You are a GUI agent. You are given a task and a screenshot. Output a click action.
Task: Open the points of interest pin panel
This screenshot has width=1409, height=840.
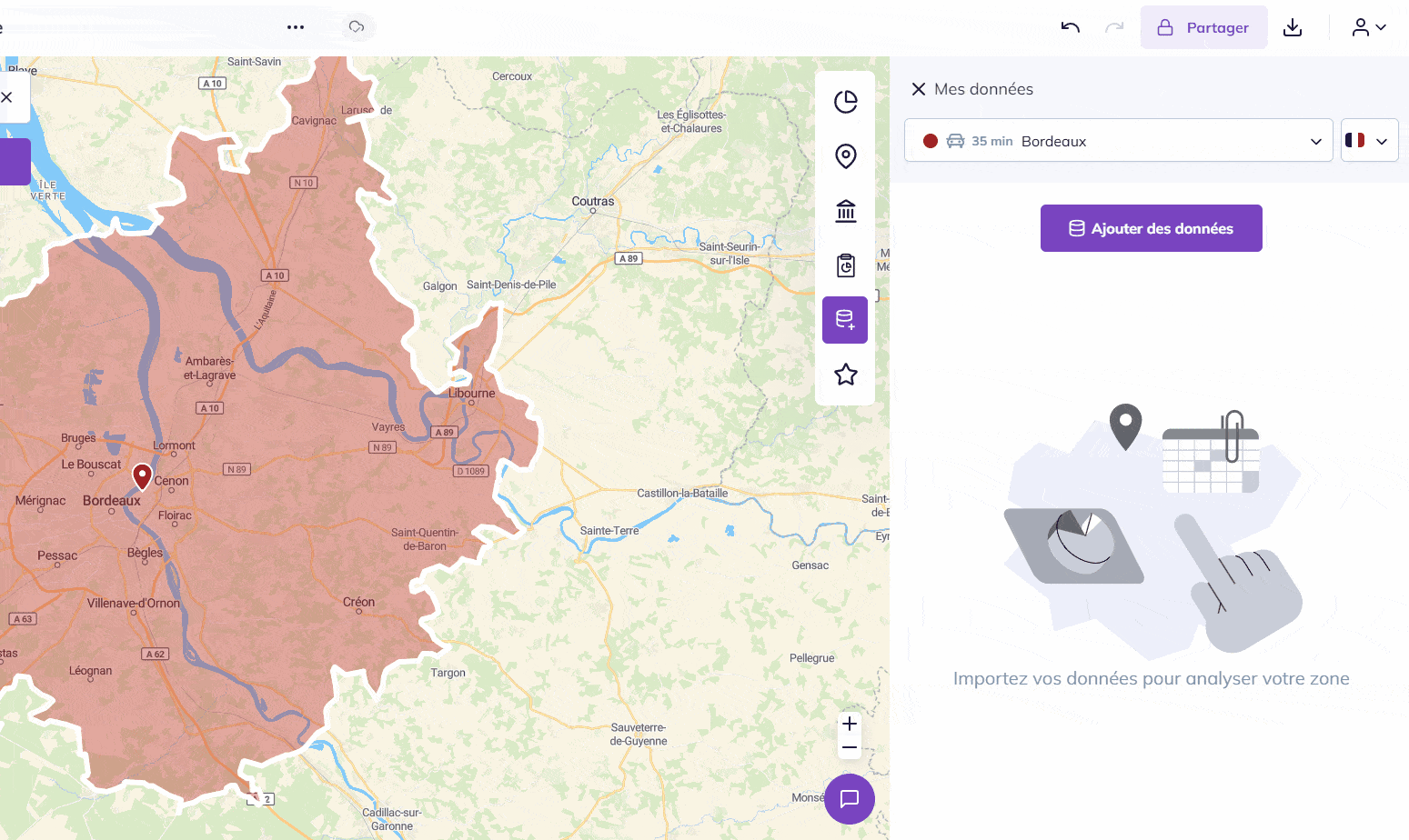tap(845, 156)
